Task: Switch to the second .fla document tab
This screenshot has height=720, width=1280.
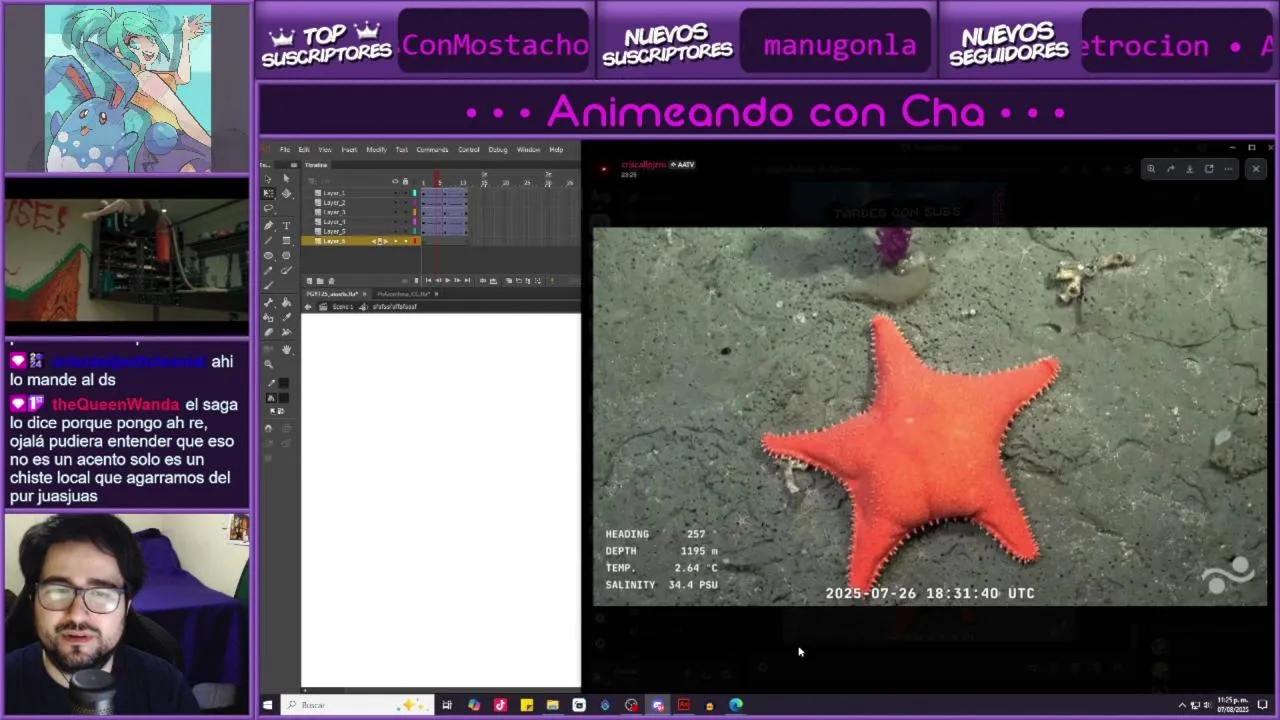Action: (x=404, y=294)
